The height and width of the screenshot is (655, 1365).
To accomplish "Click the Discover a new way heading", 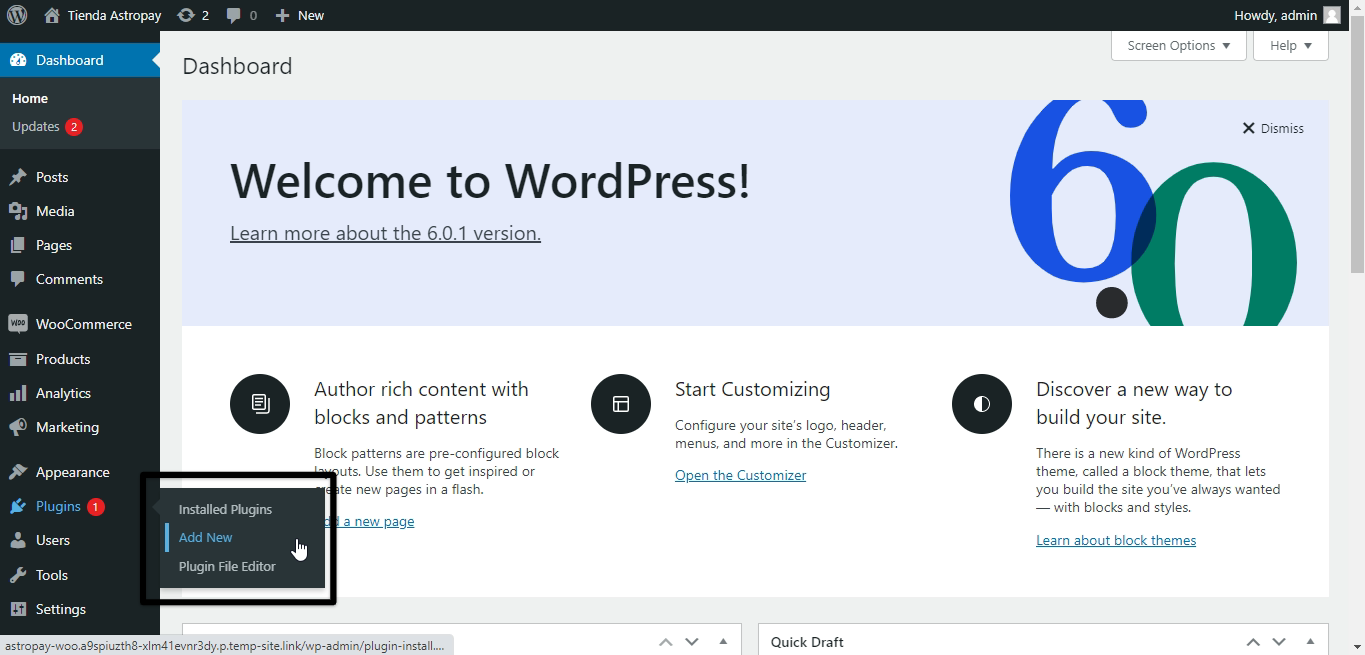I will click(x=1134, y=403).
